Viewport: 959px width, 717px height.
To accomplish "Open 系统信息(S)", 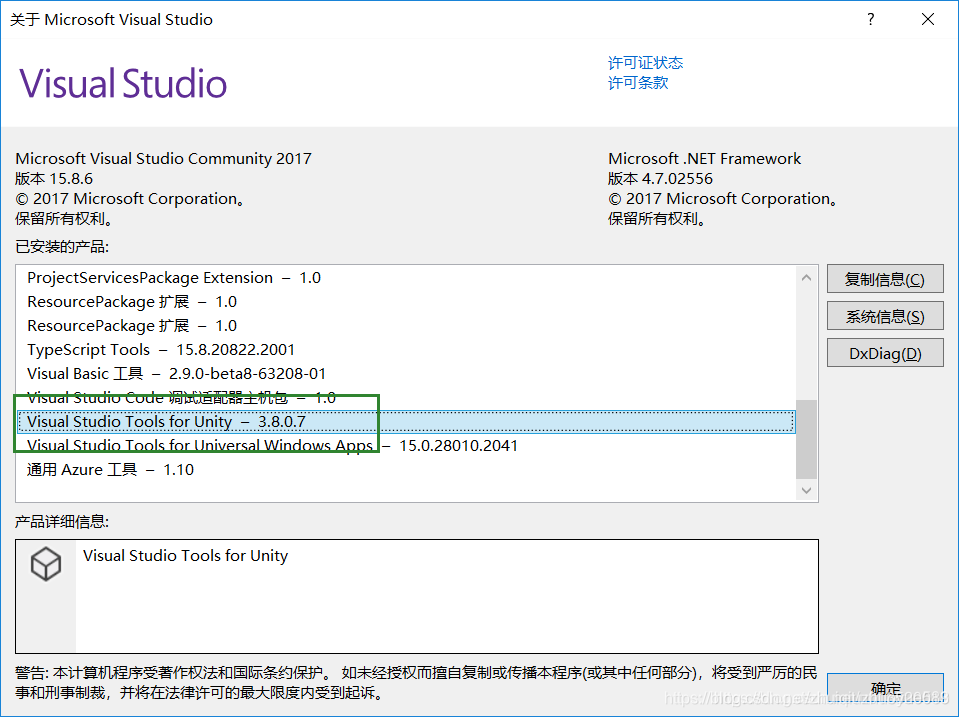I will pos(884,315).
